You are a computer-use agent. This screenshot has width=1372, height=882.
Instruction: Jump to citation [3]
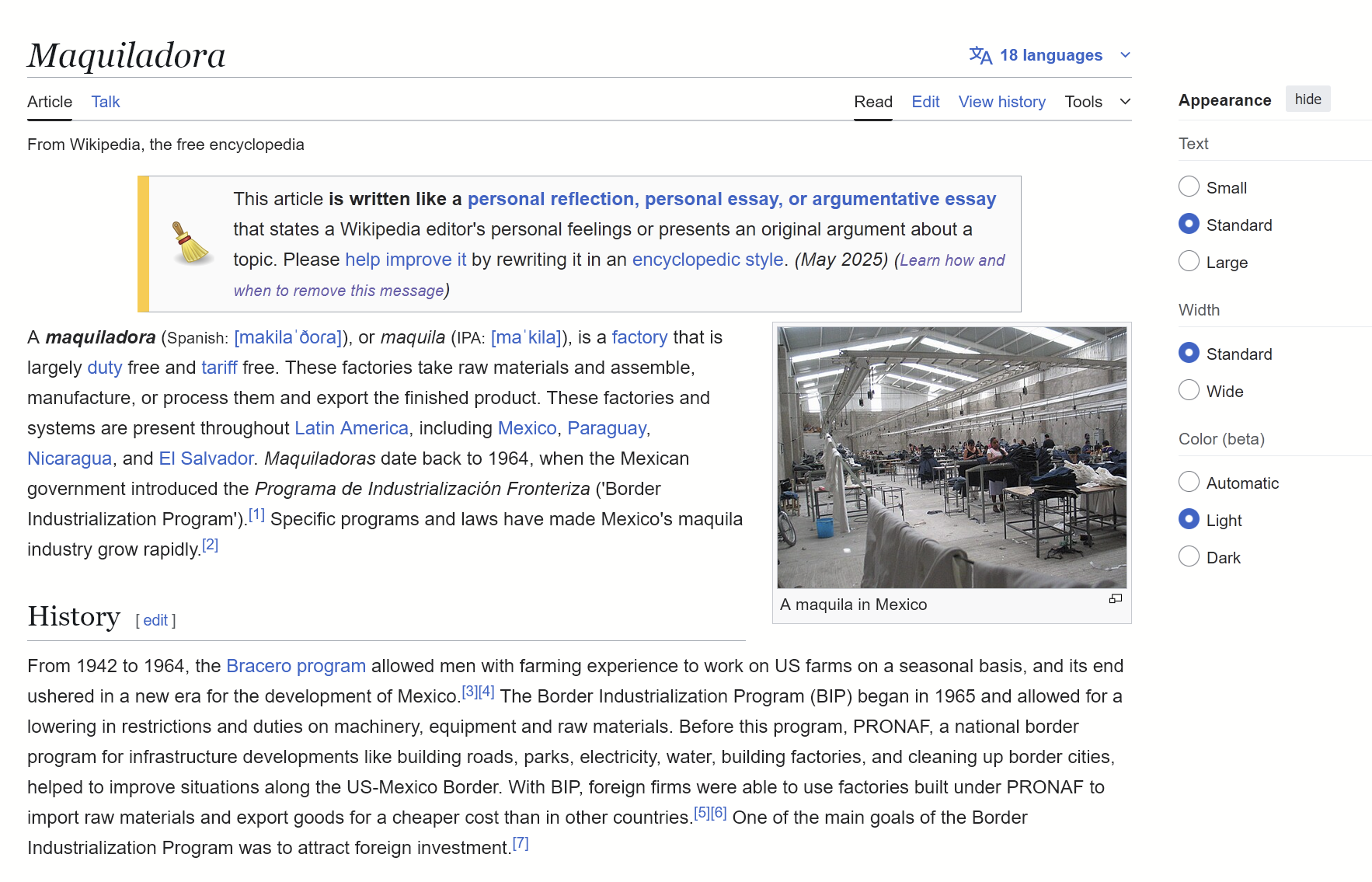469,692
